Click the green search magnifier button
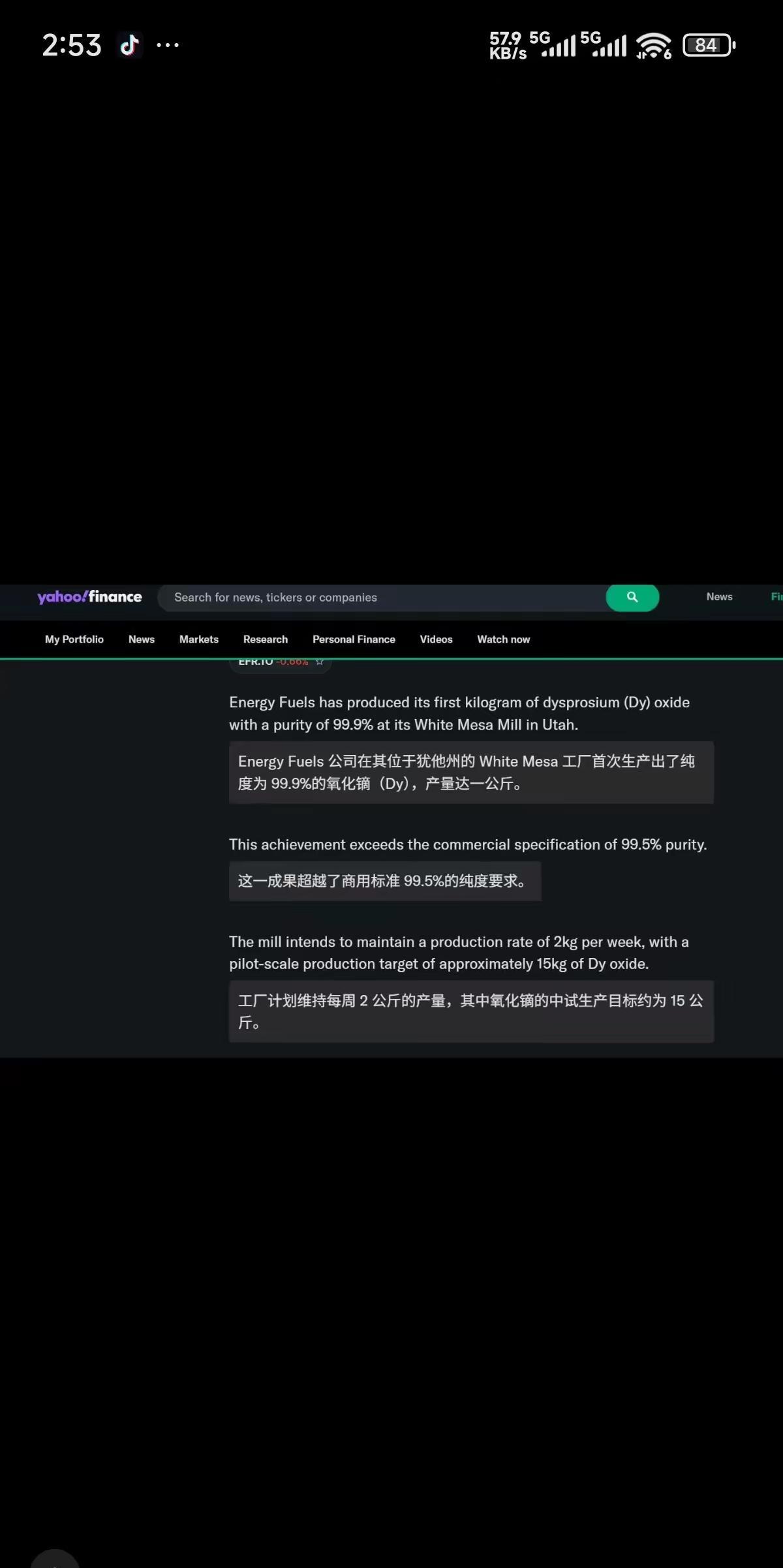783x1568 pixels. pos(632,597)
